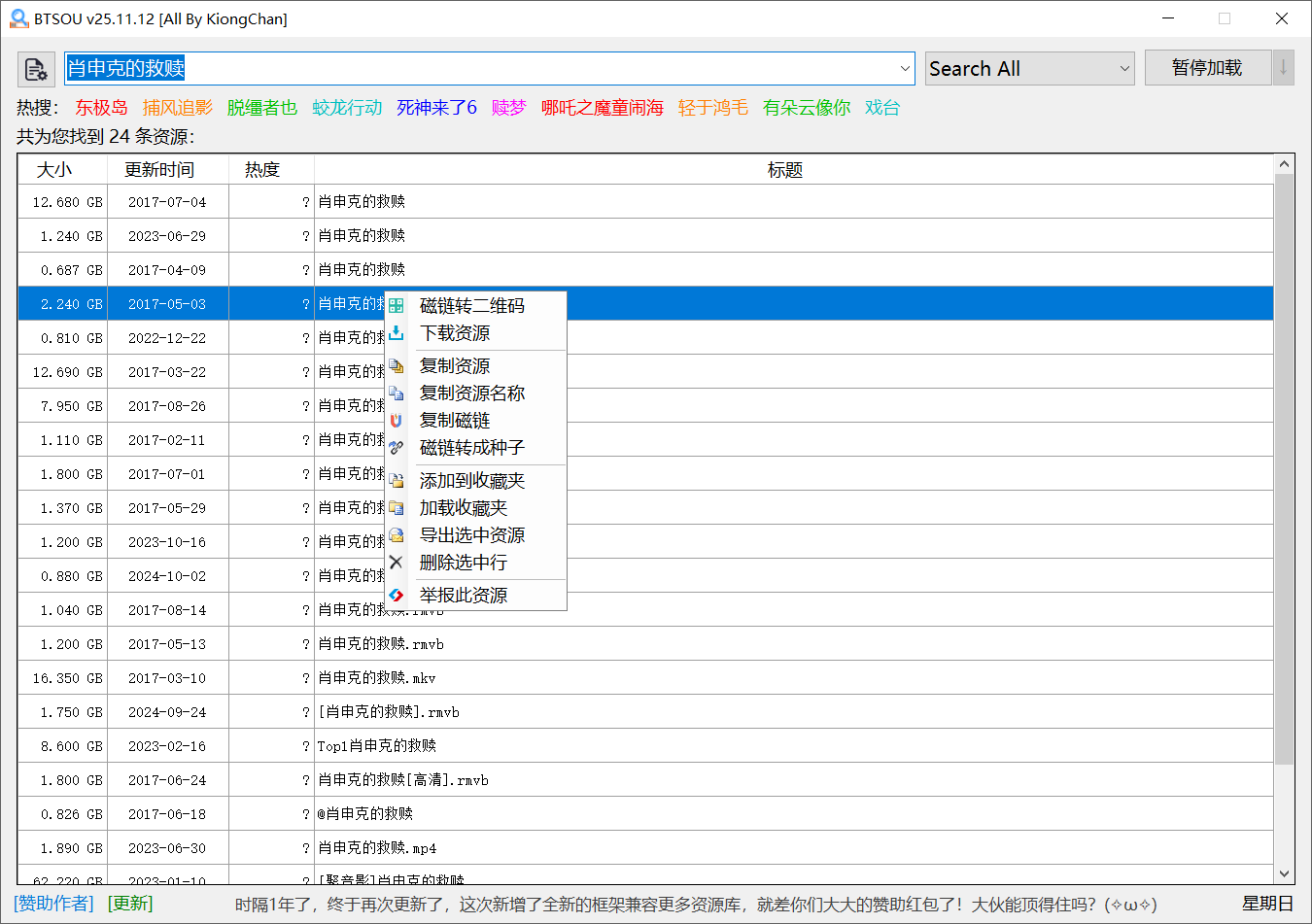Viewport: 1312px width, 924px height.
Task: Click the 东极岛 hot search link
Action: pyautogui.click(x=101, y=108)
